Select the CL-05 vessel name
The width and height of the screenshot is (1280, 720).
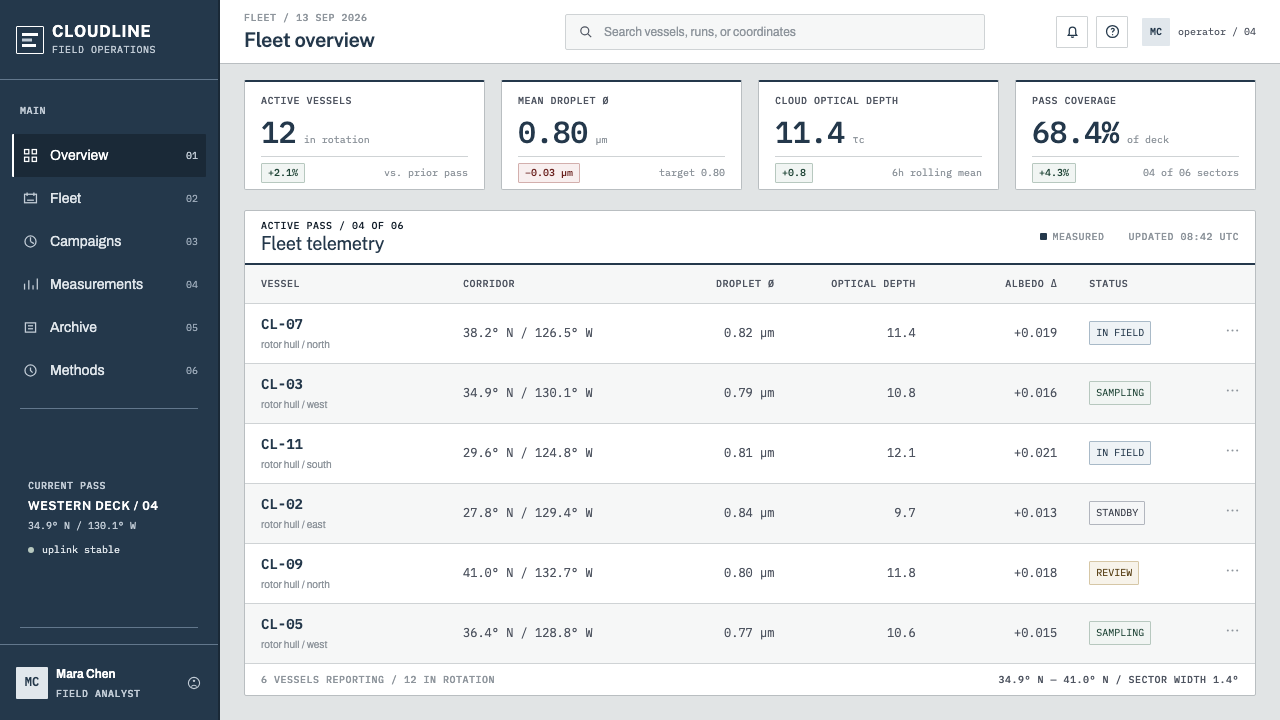(x=282, y=625)
